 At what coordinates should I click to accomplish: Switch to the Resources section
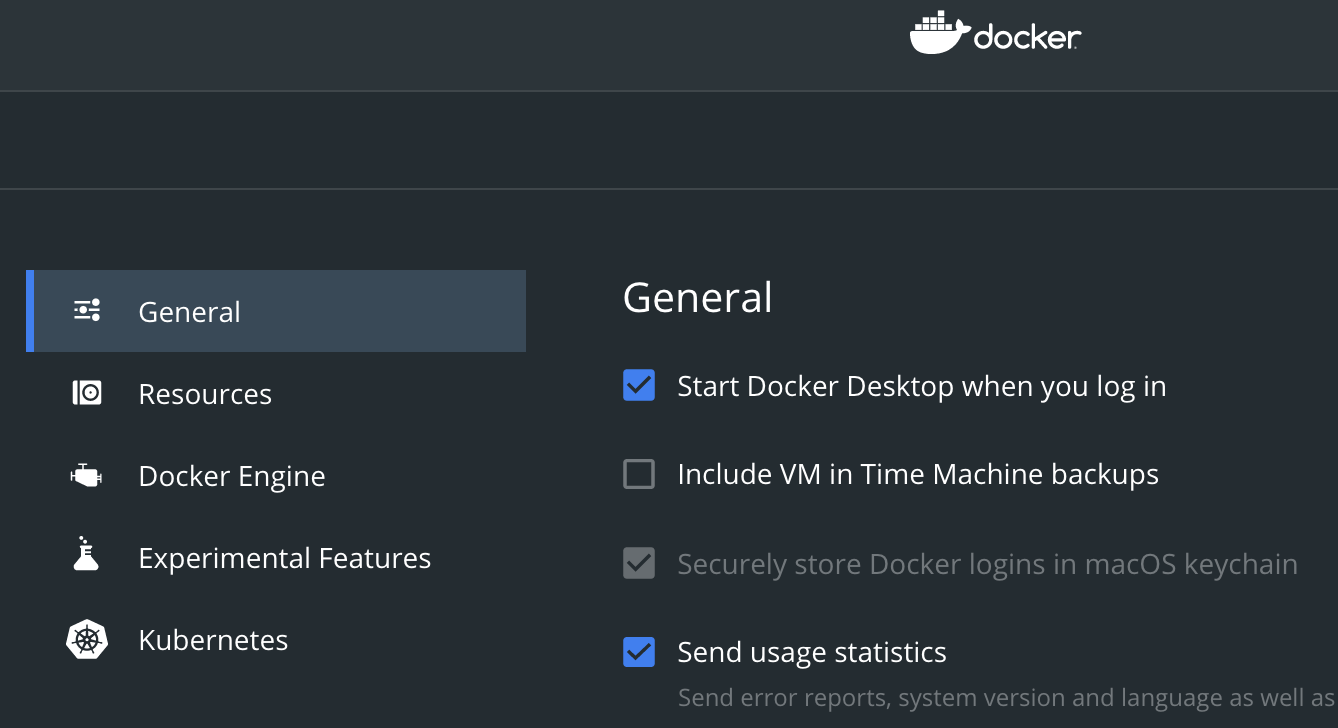coord(276,393)
